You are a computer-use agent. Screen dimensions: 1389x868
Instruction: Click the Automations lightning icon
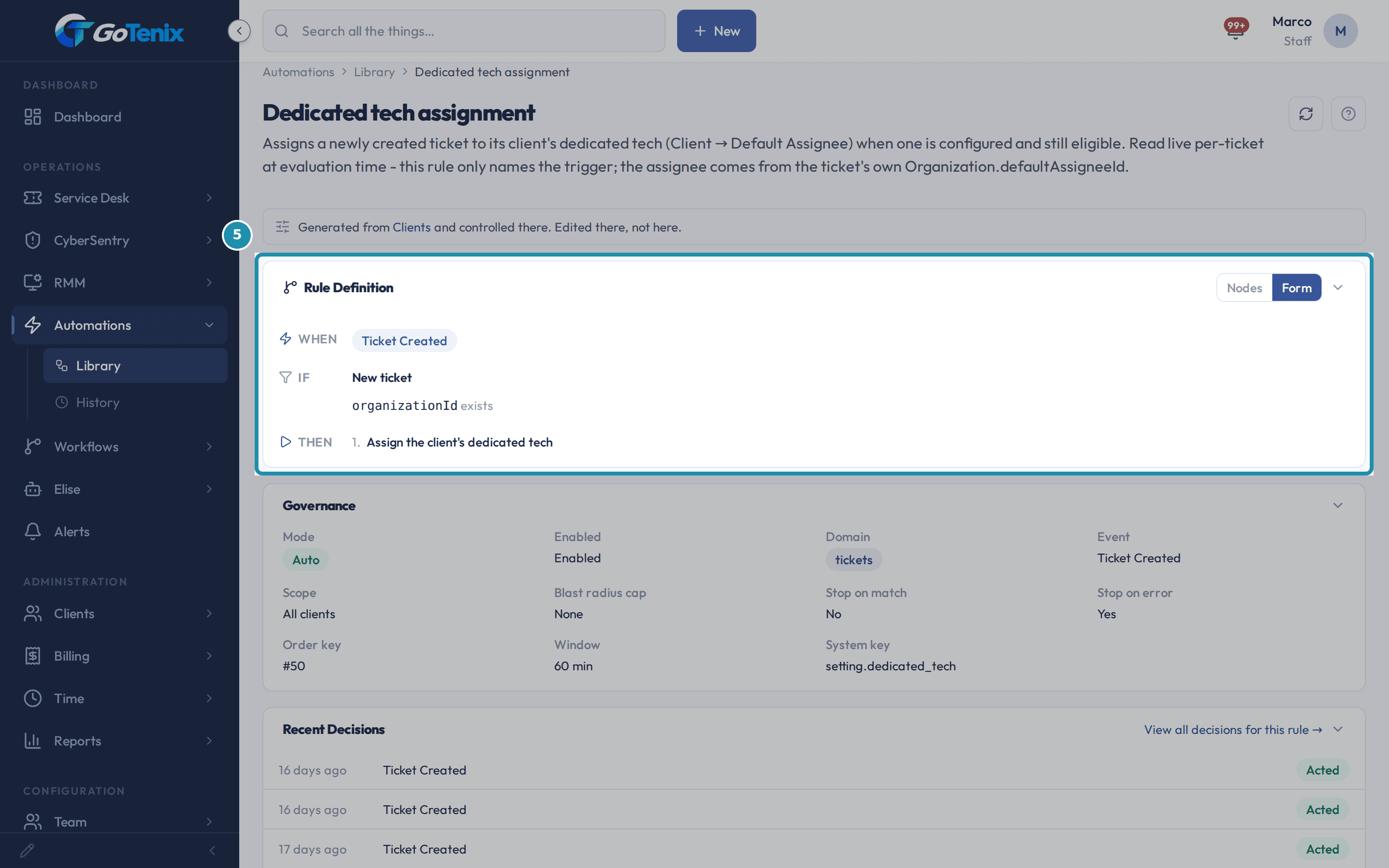pyautogui.click(x=33, y=325)
